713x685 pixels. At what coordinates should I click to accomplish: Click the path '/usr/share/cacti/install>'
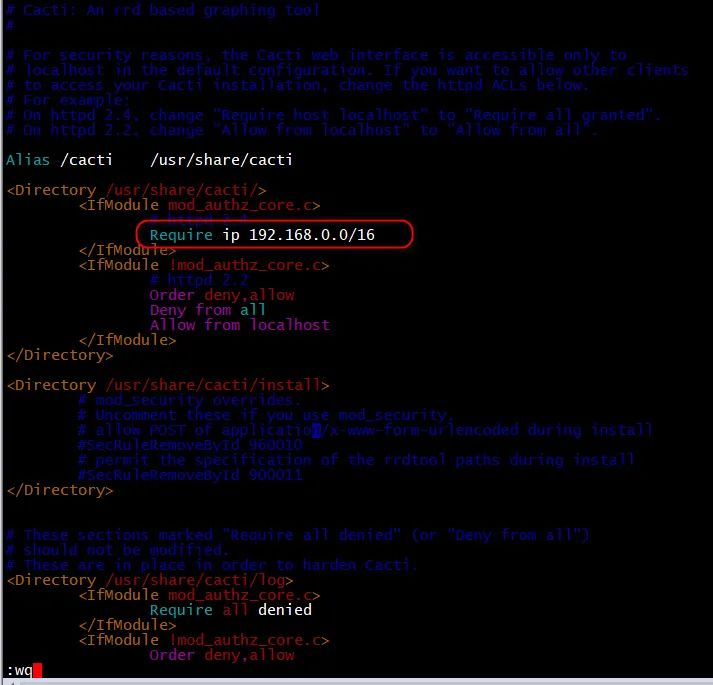[217, 385]
